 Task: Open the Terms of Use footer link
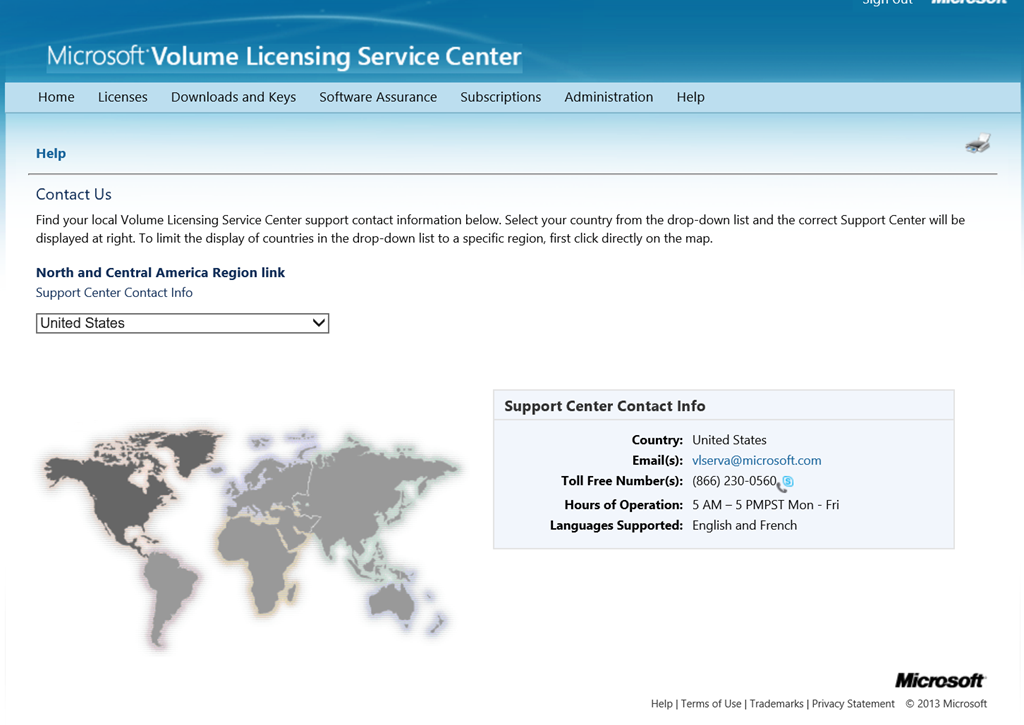[x=710, y=704]
